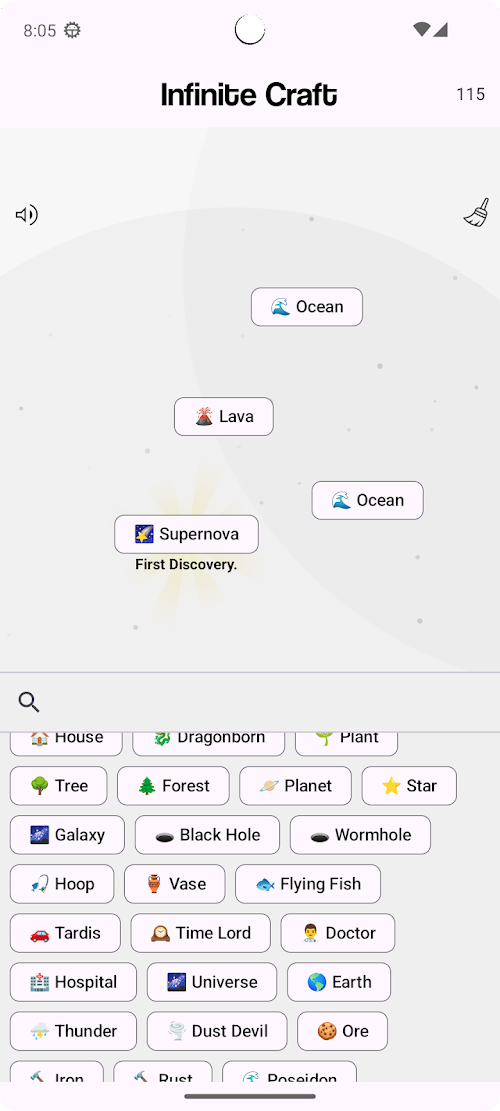Image resolution: width=500 pixels, height=1111 pixels.
Task: Pick the Time Lord element
Action: pyautogui.click(x=200, y=933)
